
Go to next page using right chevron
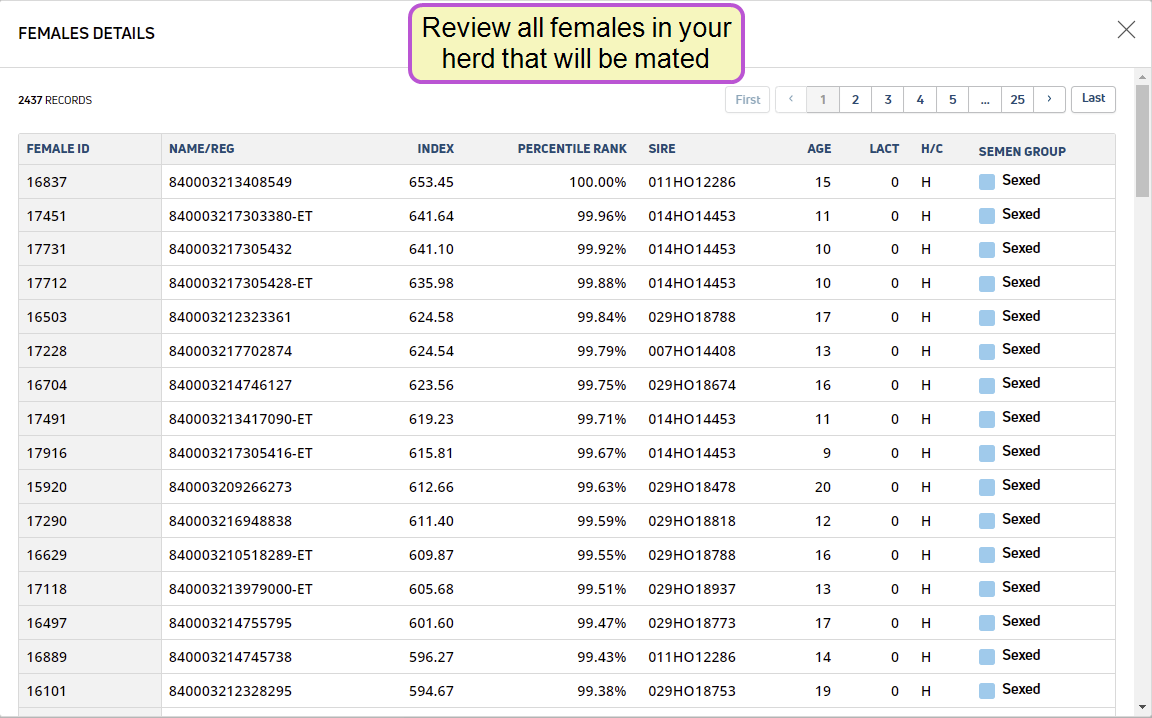[1049, 99]
